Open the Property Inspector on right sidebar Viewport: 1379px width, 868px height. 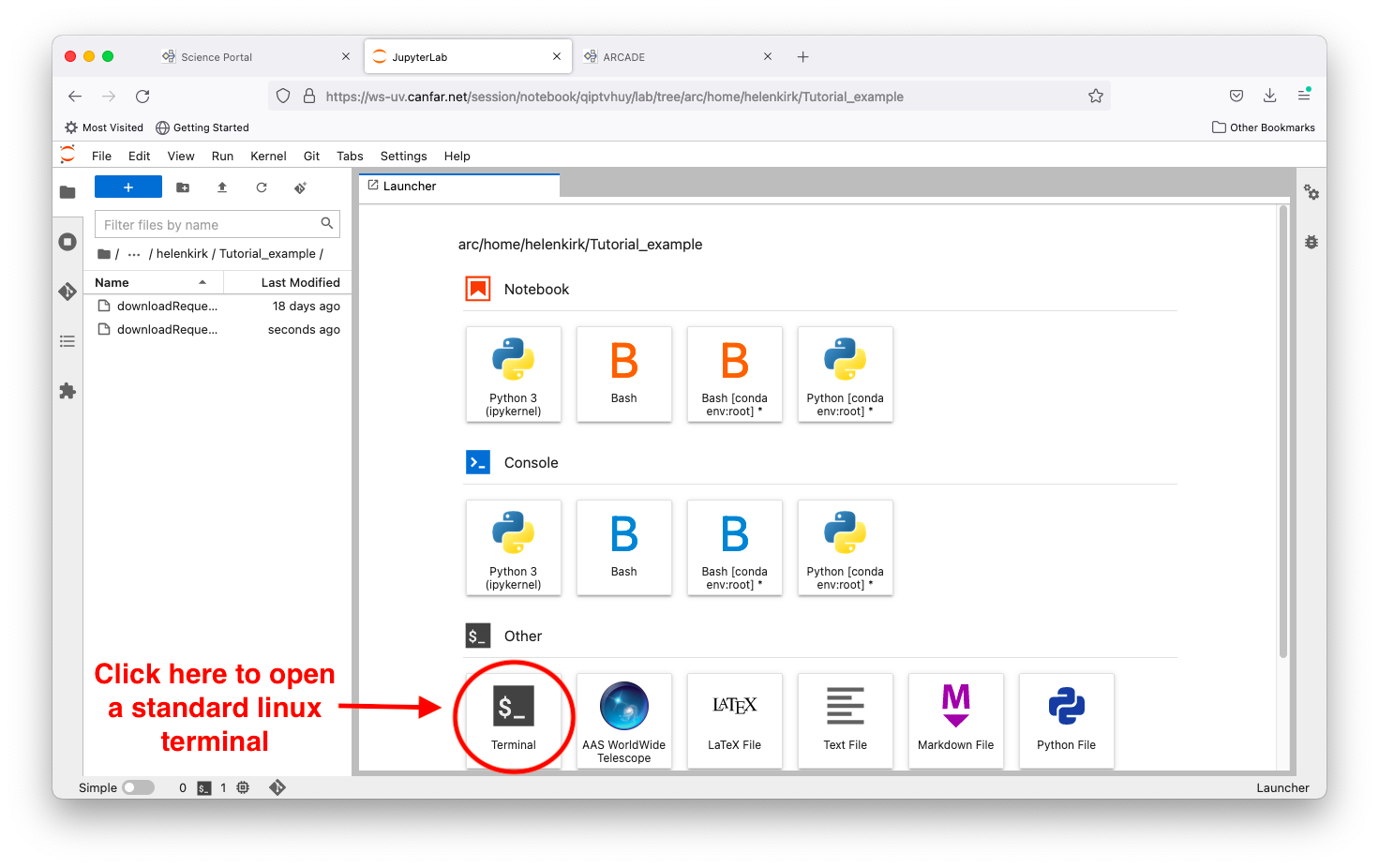pyautogui.click(x=1312, y=192)
